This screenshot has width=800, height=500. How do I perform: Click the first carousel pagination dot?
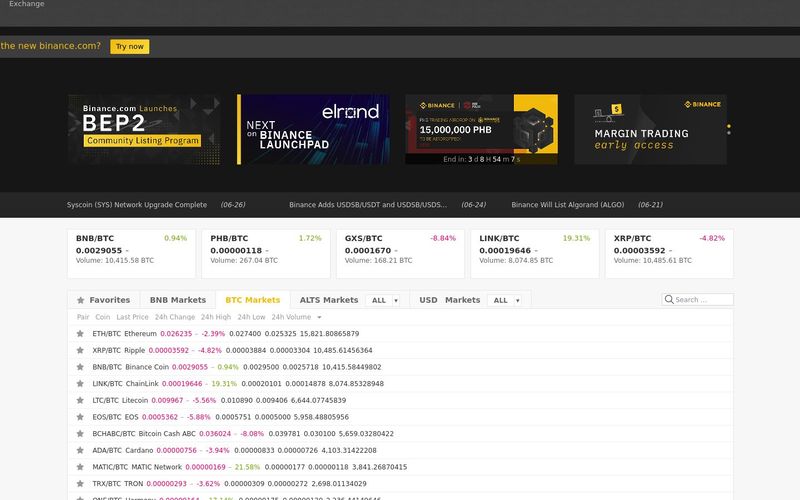pos(729,126)
